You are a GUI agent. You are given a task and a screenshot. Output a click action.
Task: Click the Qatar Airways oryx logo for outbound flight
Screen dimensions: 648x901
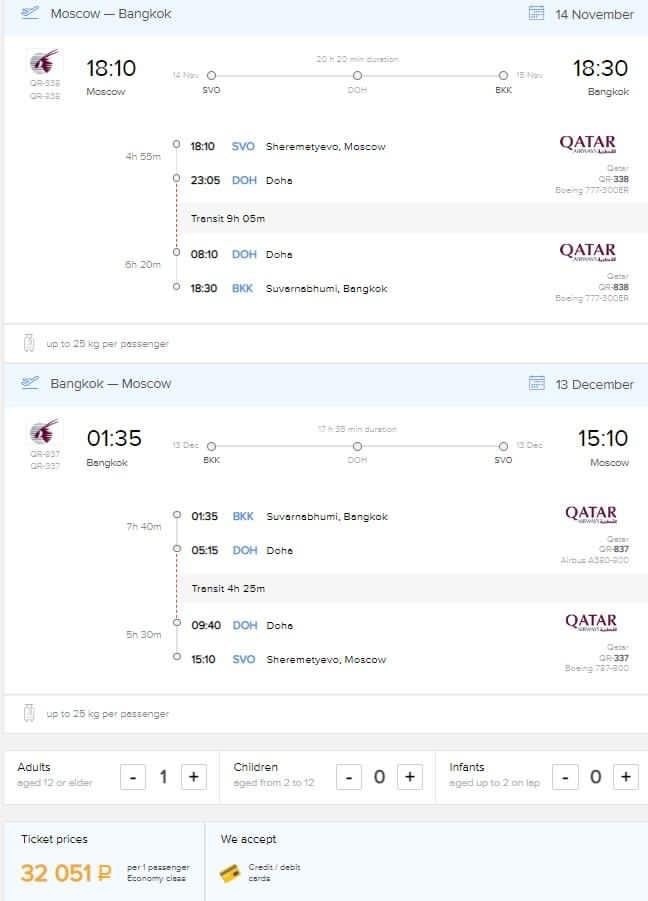[44, 62]
